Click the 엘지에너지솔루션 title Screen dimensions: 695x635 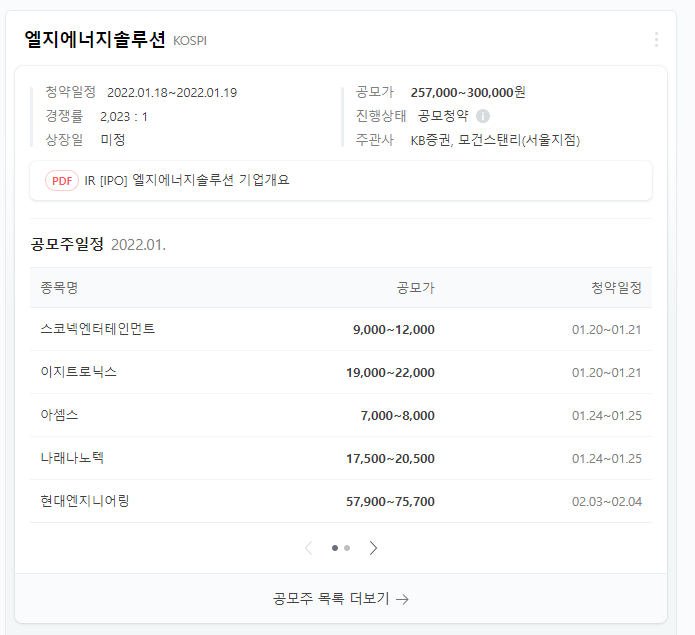[x=95, y=39]
